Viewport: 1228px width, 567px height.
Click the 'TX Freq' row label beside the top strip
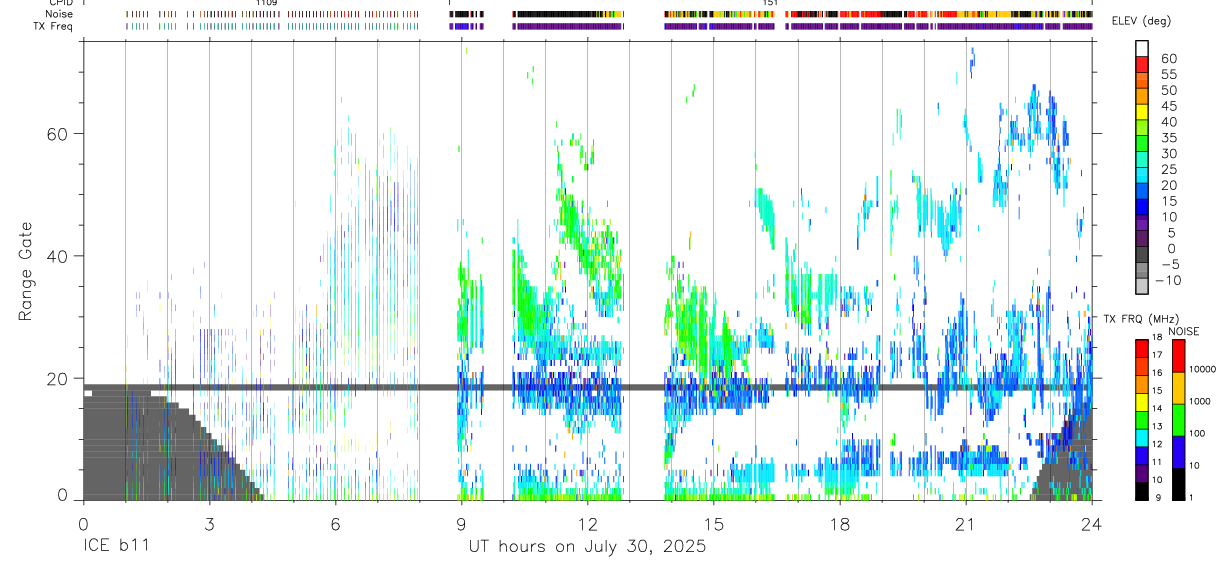(x=54, y=26)
